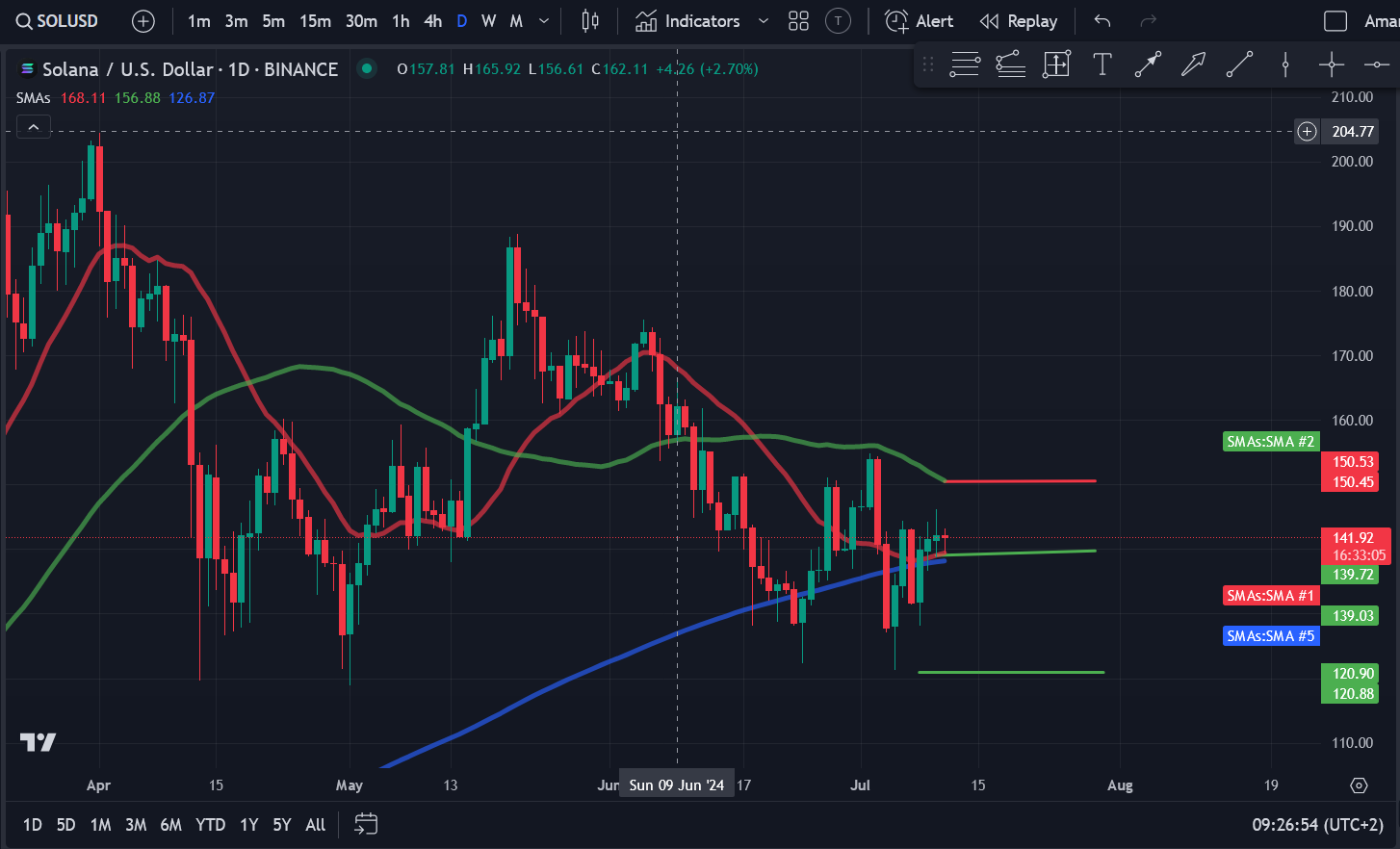Image resolution: width=1400 pixels, height=849 pixels.
Task: Set range to 1M
Action: pyautogui.click(x=100, y=825)
